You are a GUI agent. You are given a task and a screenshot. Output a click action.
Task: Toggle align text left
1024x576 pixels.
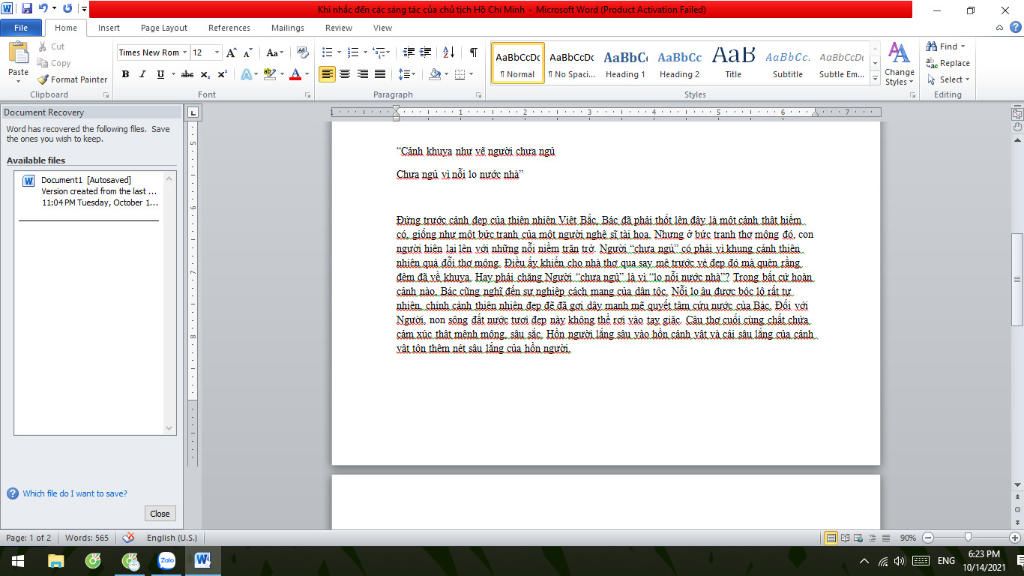(x=327, y=74)
